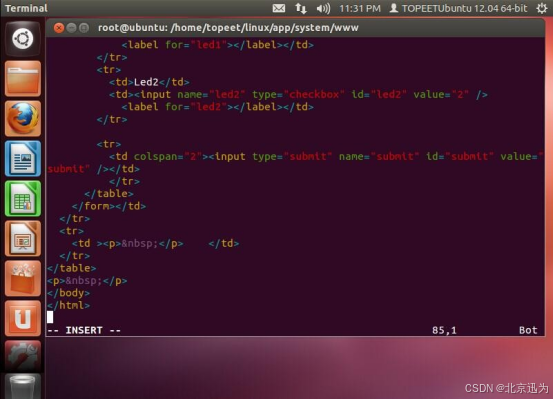Open the Files manager from the dock
The image size is (553, 400).
23,78
